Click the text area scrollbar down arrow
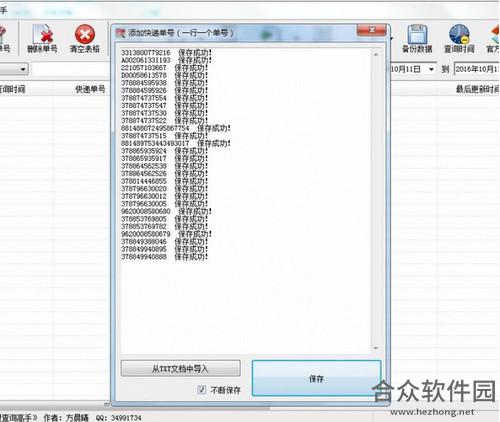The height and width of the screenshot is (422, 500). click(376, 348)
